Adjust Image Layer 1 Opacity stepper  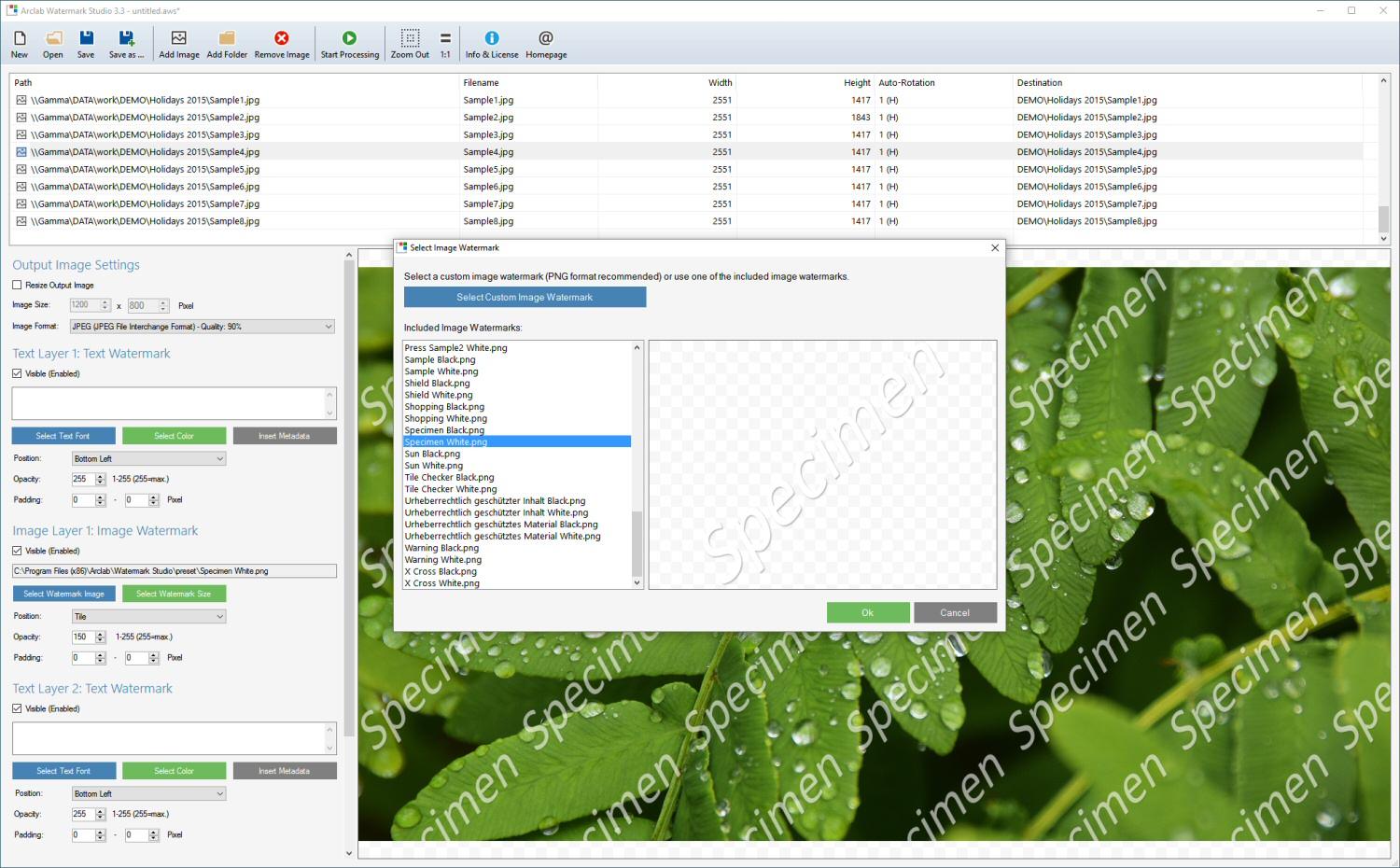pos(100,637)
